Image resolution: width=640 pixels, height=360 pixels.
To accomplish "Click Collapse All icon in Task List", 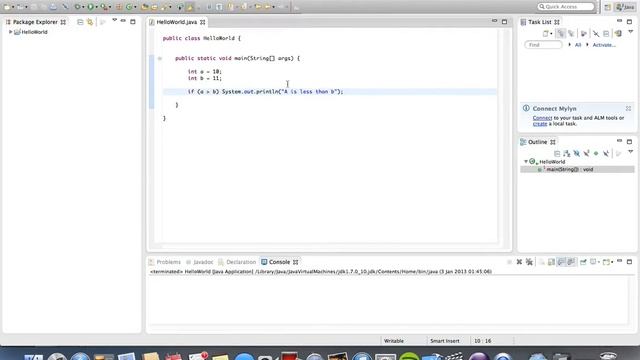I will point(606,33).
